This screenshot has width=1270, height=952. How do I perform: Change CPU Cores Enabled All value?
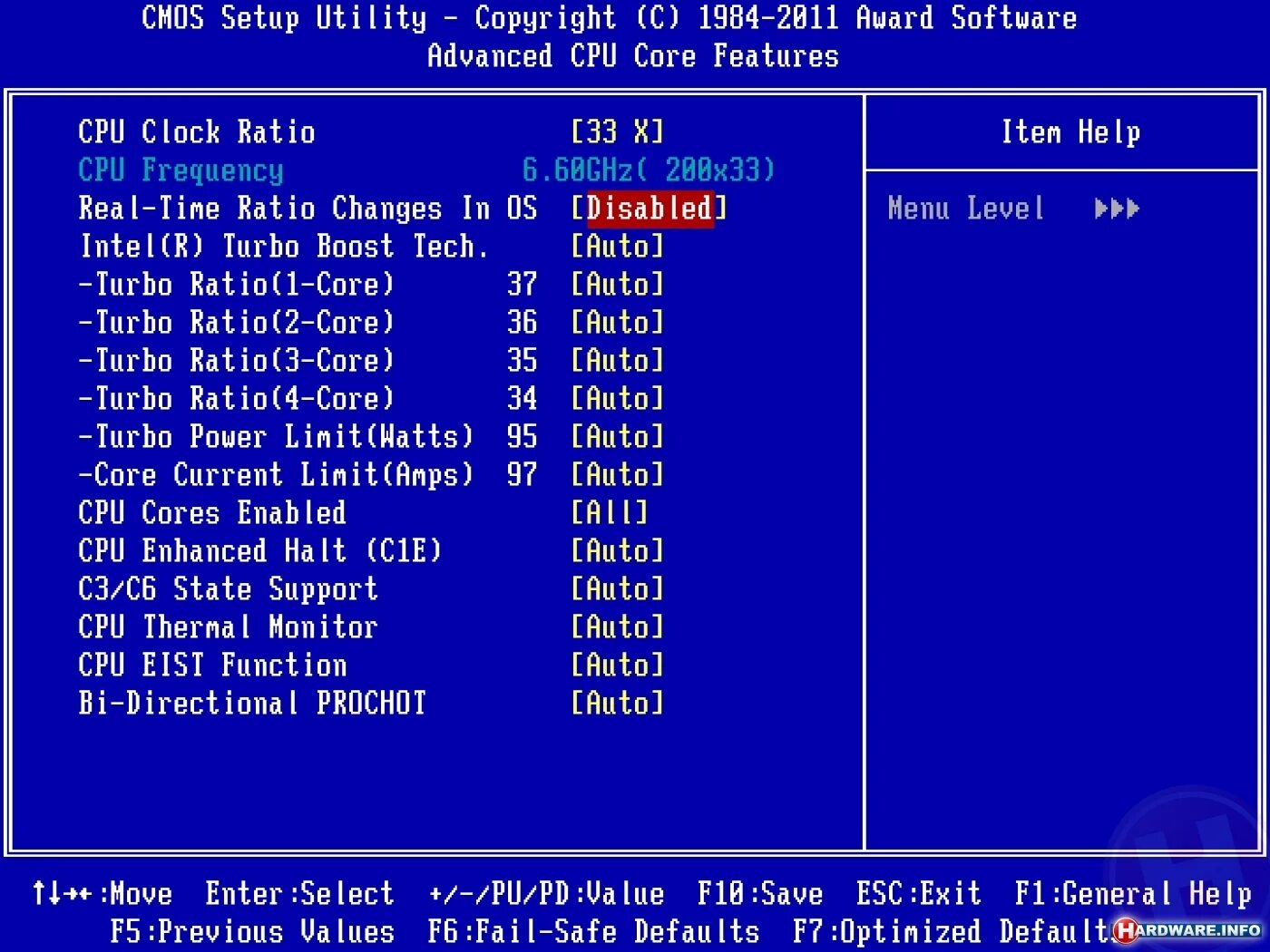click(610, 513)
